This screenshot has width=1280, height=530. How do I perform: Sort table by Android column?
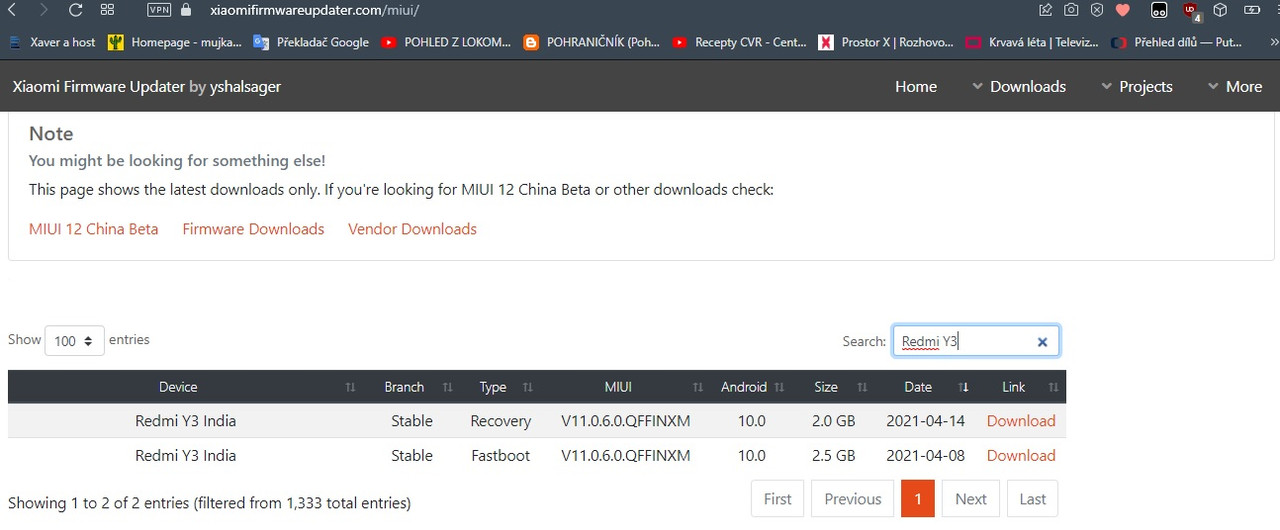[x=751, y=387]
